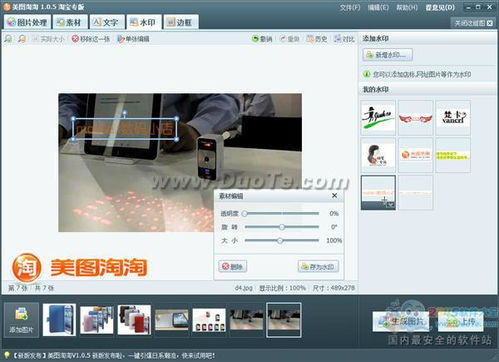This screenshot has width=499, height=362.
Task: Select the five small devices thumbnail
Action: tap(209, 319)
